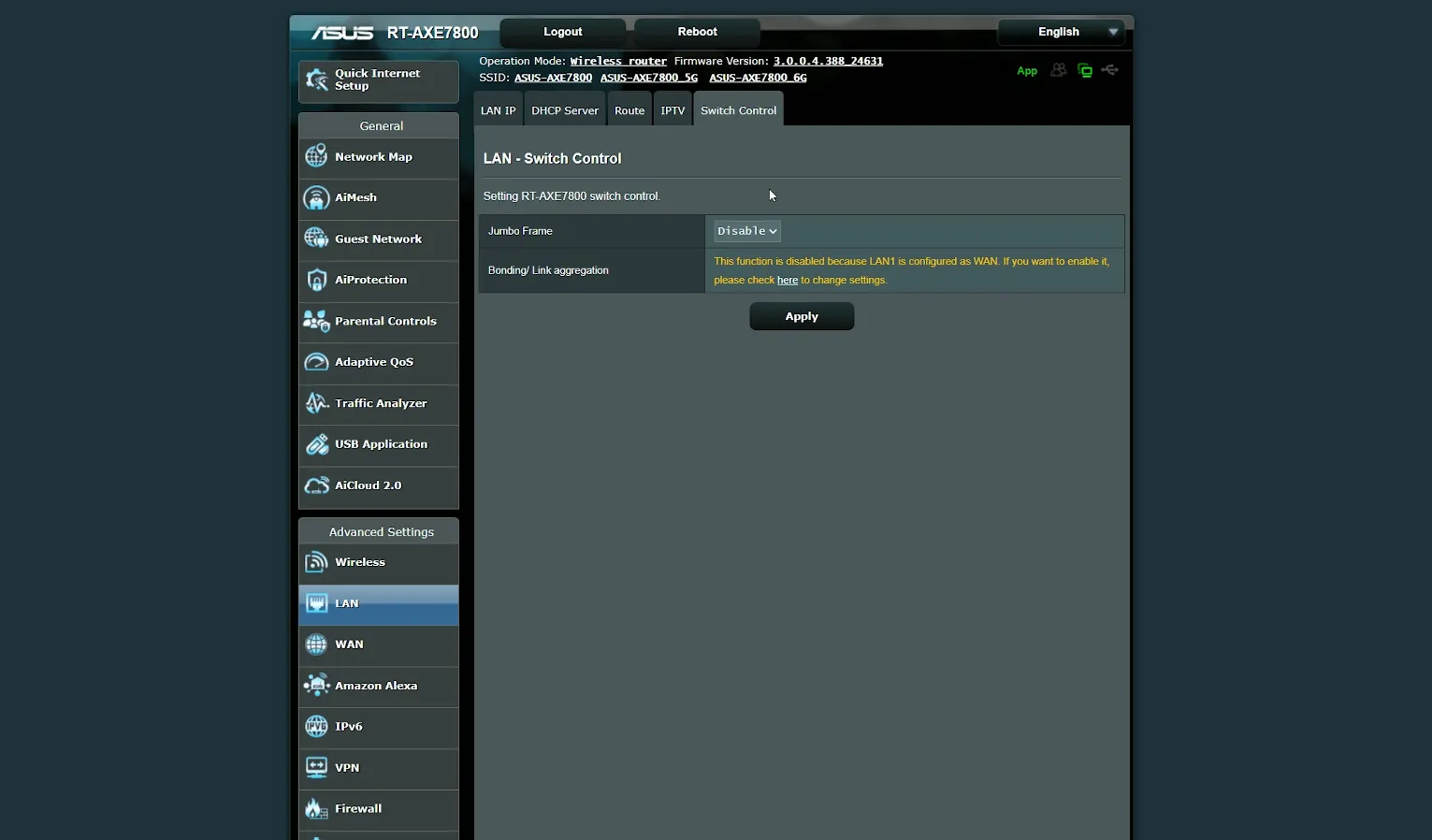The height and width of the screenshot is (840, 1432).
Task: Click the Wireless signal icon
Action: (316, 562)
